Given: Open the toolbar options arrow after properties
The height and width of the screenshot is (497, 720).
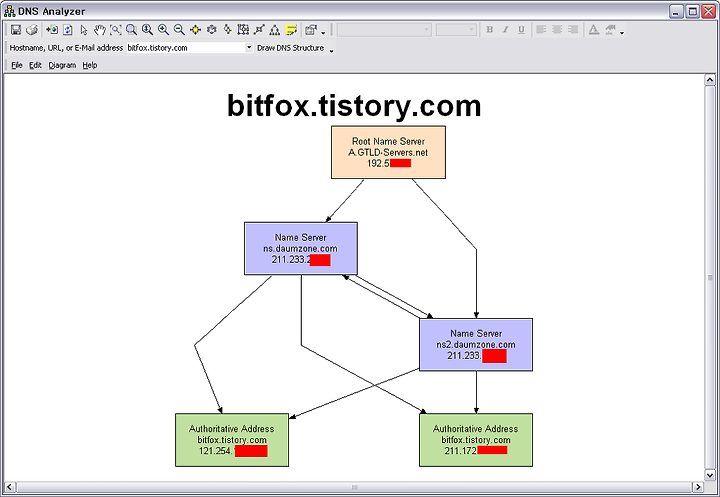Looking at the screenshot, I should 323,33.
